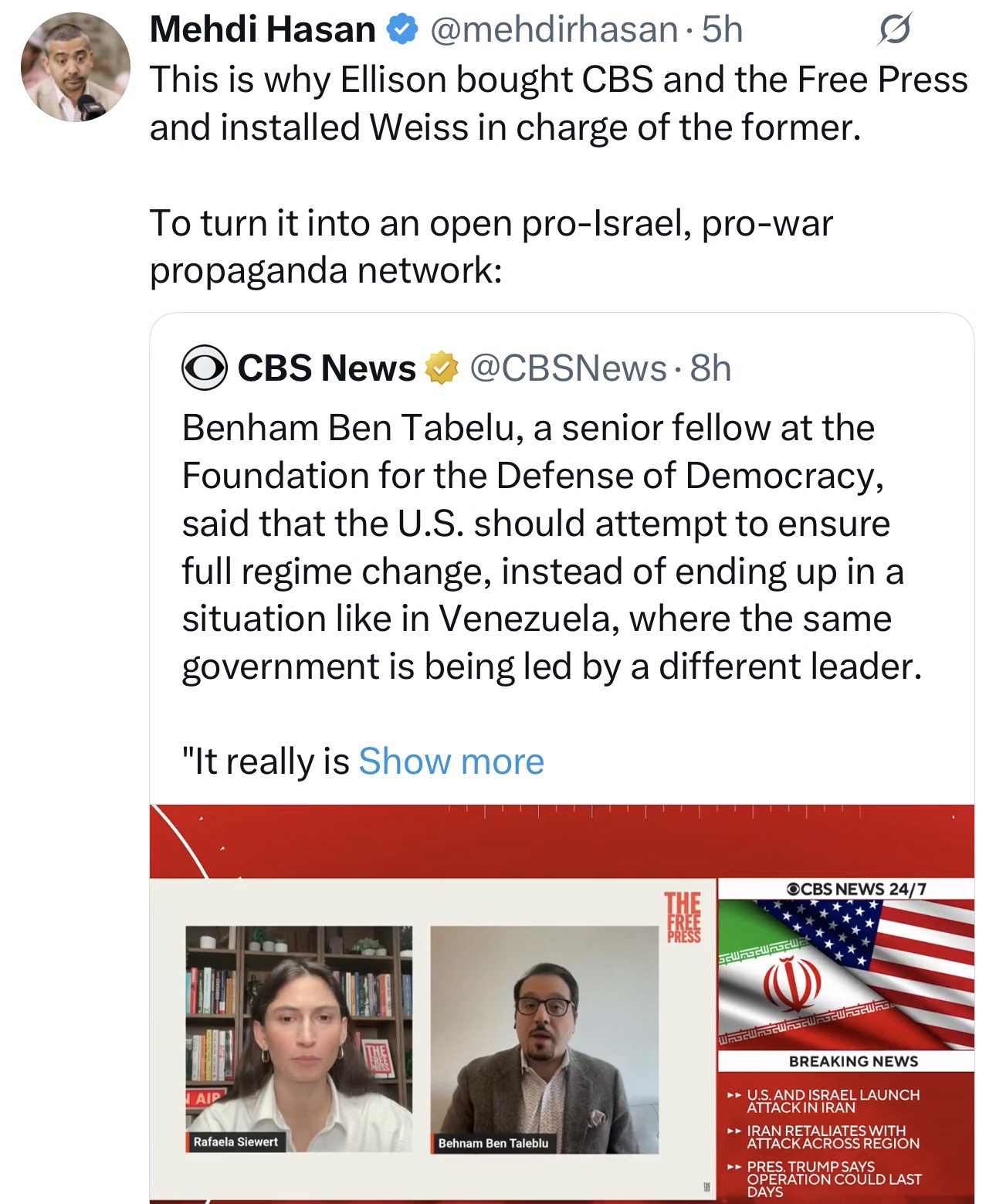Click the CBS News 24/7 logo
Screen dimensions: 996x1204
[847, 889]
